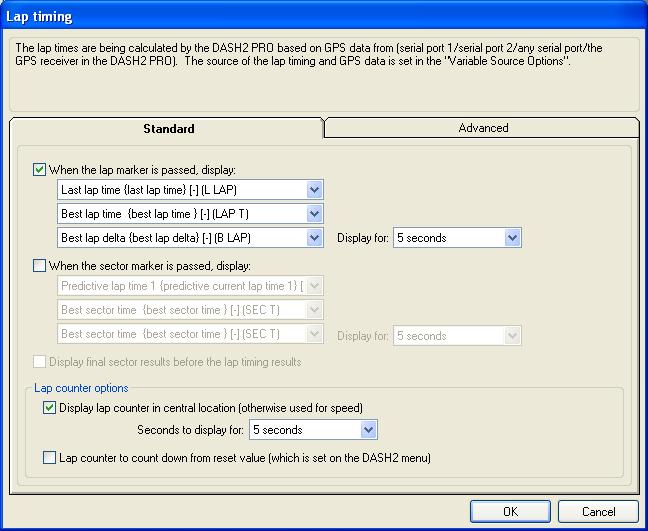Image resolution: width=648 pixels, height=531 pixels.
Task: Switch to the Advanced tab
Action: (x=483, y=128)
